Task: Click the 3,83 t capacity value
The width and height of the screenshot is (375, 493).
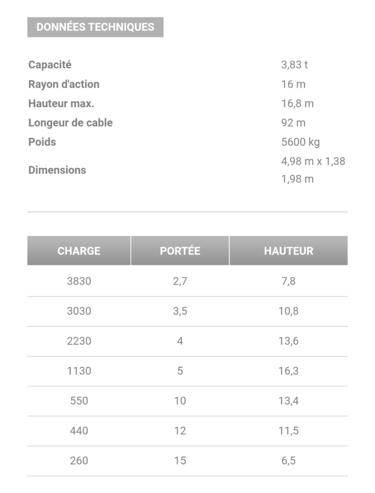Action: 294,65
